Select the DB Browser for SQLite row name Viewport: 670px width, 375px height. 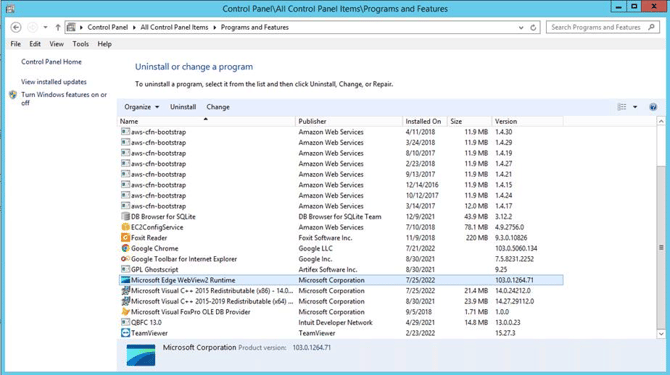[x=163, y=217]
